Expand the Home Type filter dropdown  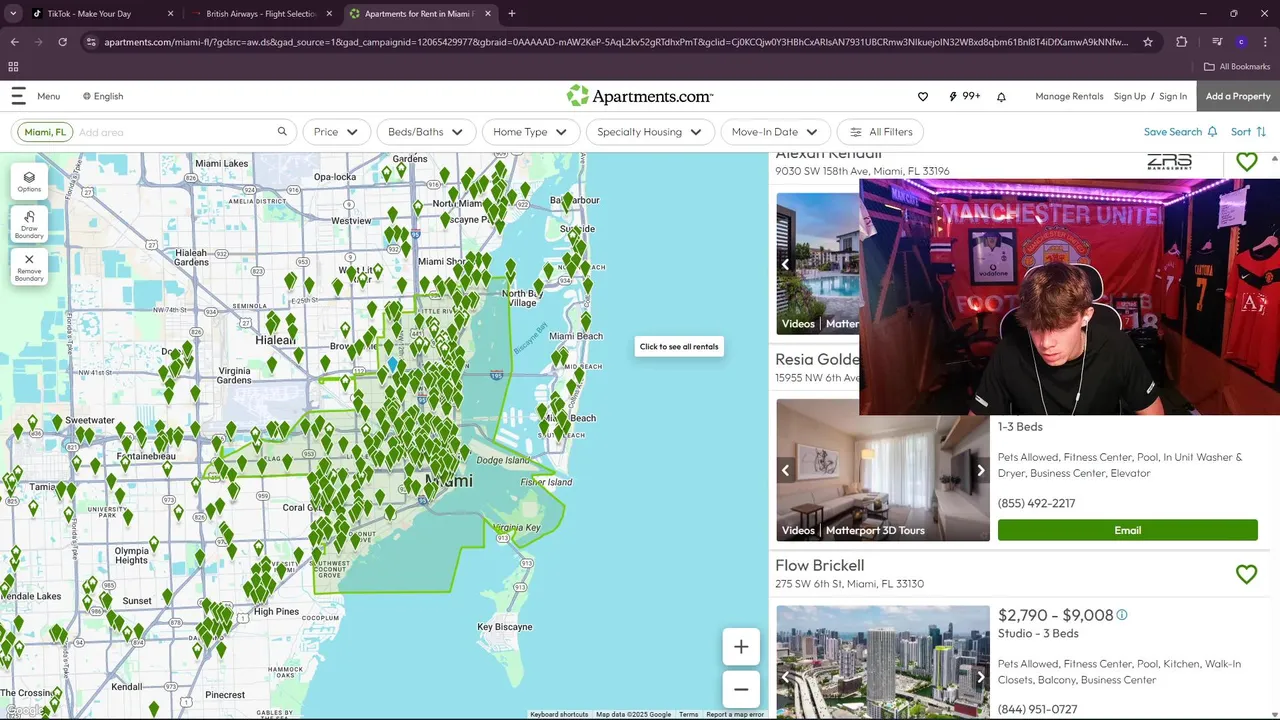click(530, 132)
